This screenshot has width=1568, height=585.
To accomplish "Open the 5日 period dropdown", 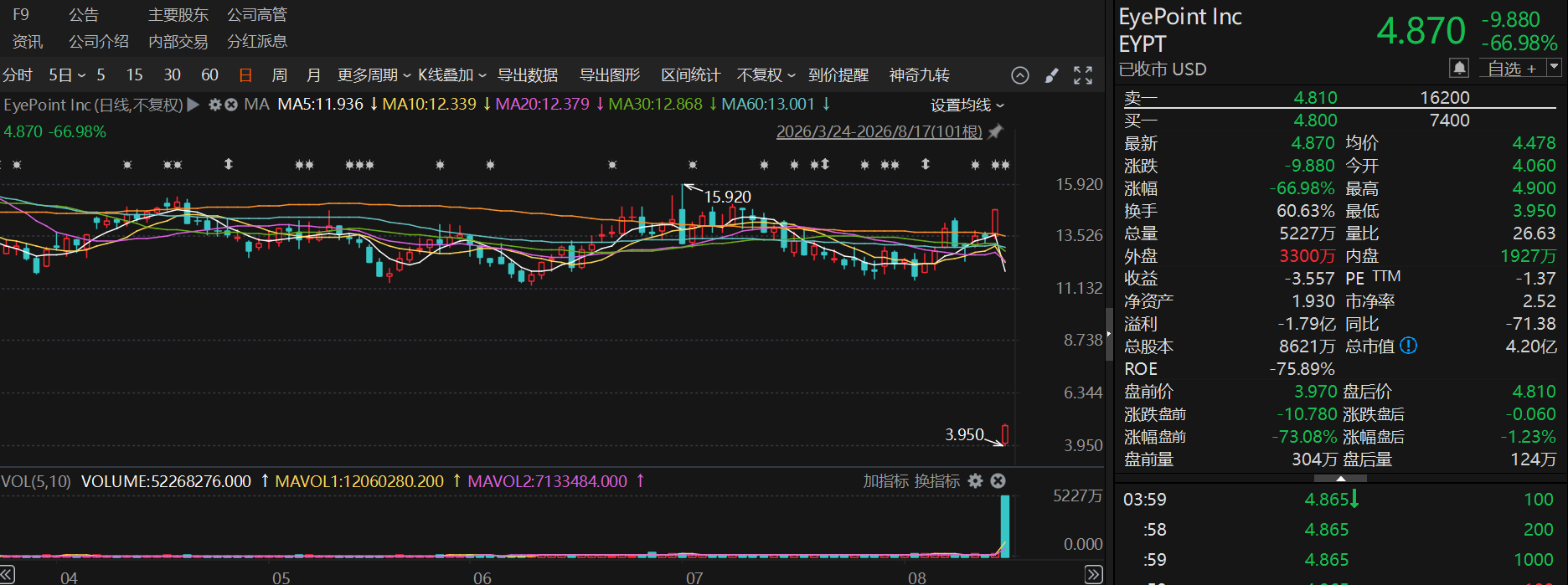I will 67,75.
